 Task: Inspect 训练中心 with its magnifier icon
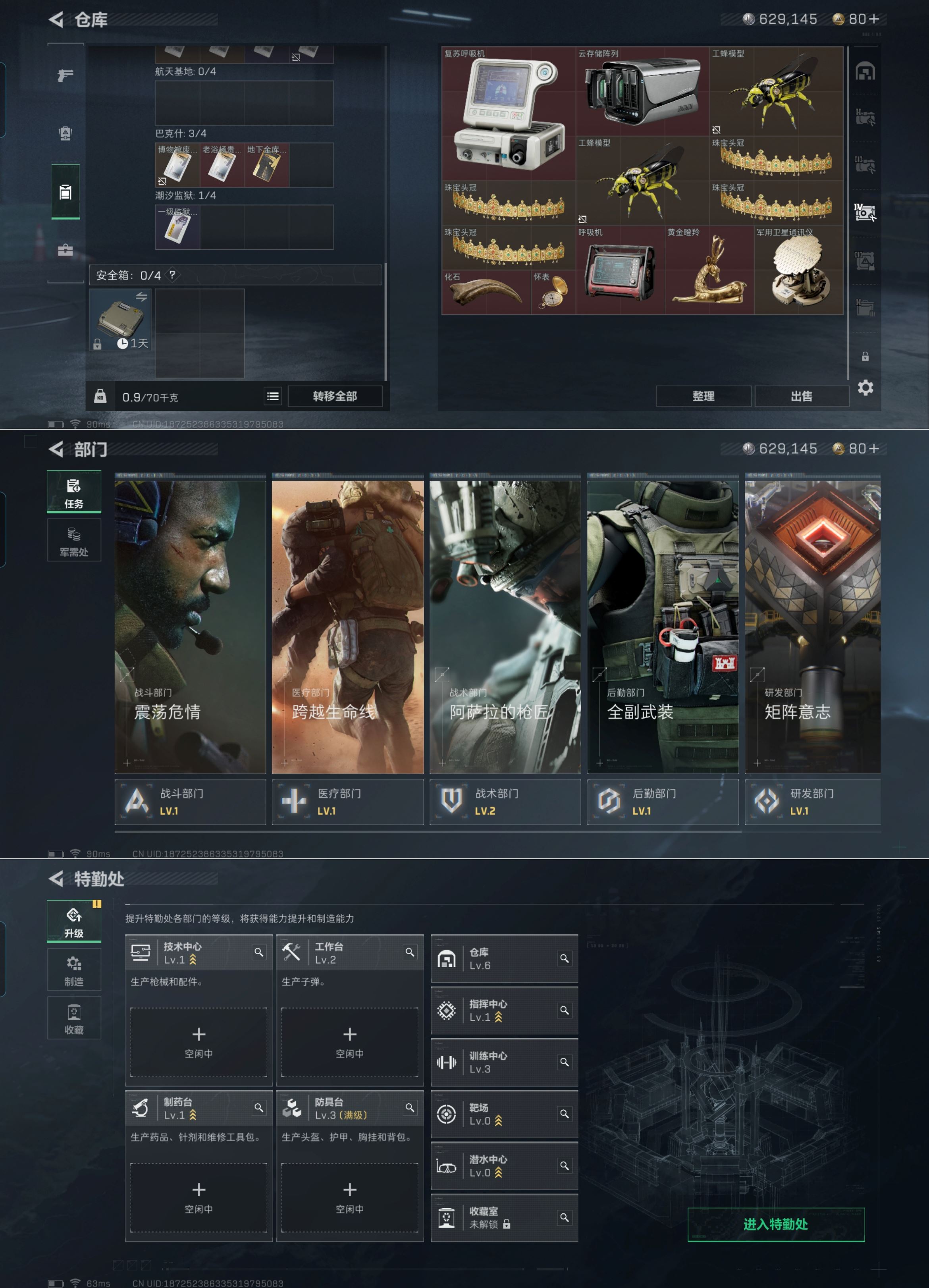[565, 1062]
